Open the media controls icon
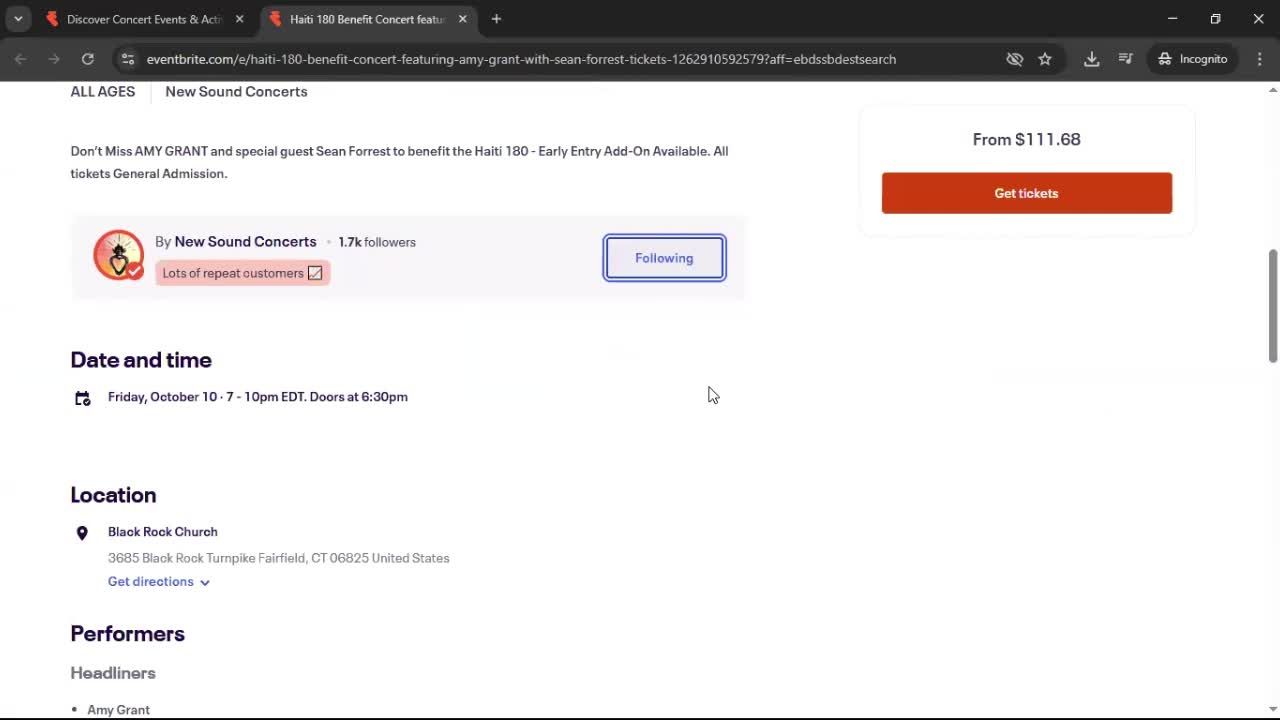1280x720 pixels. pyautogui.click(x=1125, y=59)
